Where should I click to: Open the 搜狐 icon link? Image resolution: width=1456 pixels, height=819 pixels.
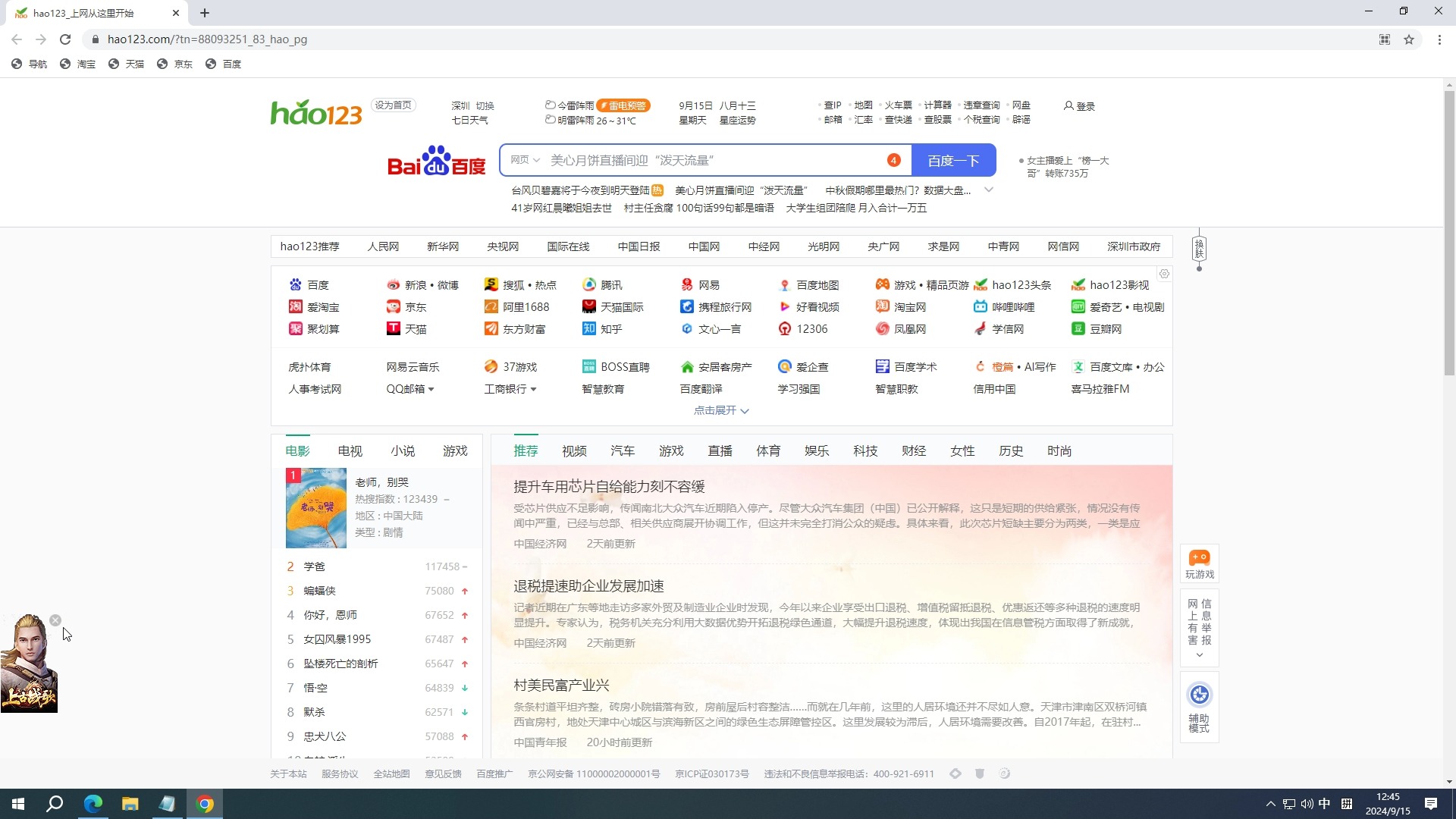point(491,284)
